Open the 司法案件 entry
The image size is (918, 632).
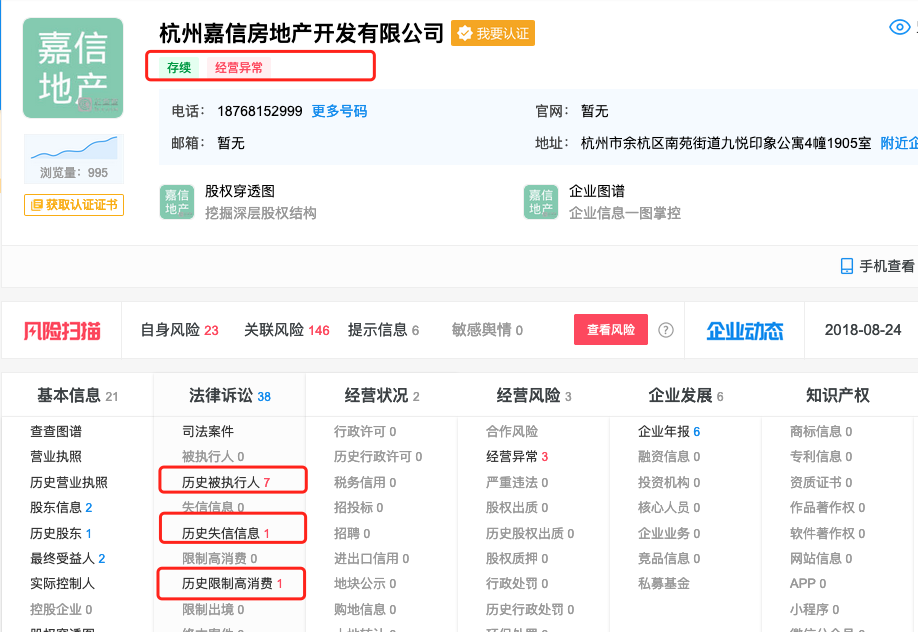point(208,432)
